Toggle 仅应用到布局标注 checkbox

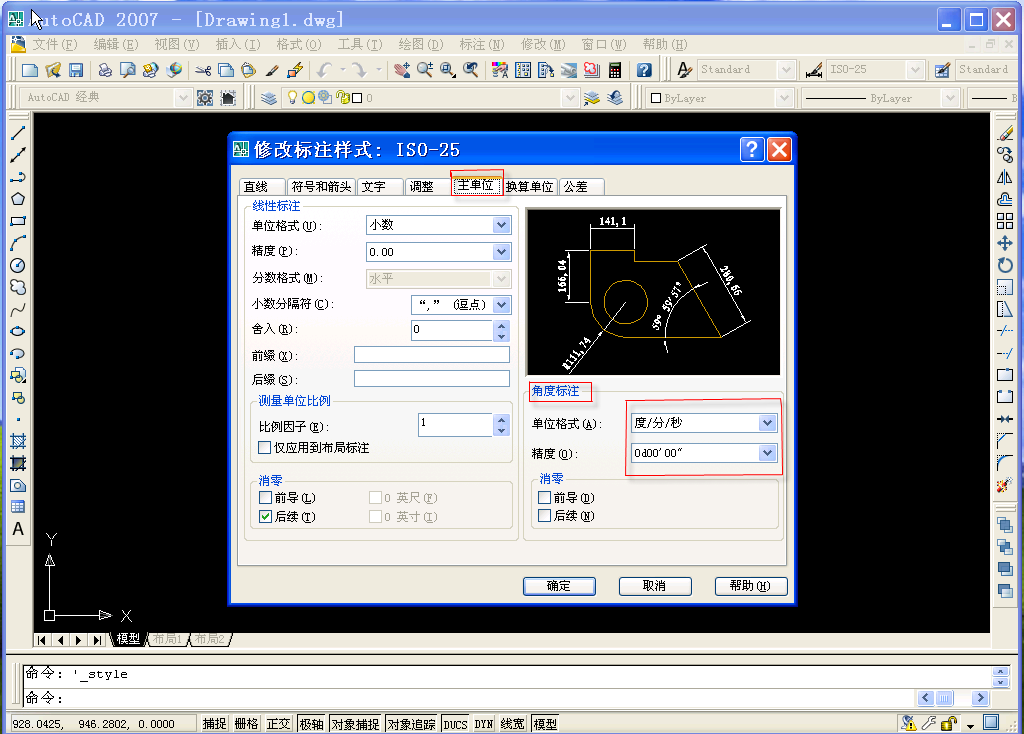click(264, 447)
